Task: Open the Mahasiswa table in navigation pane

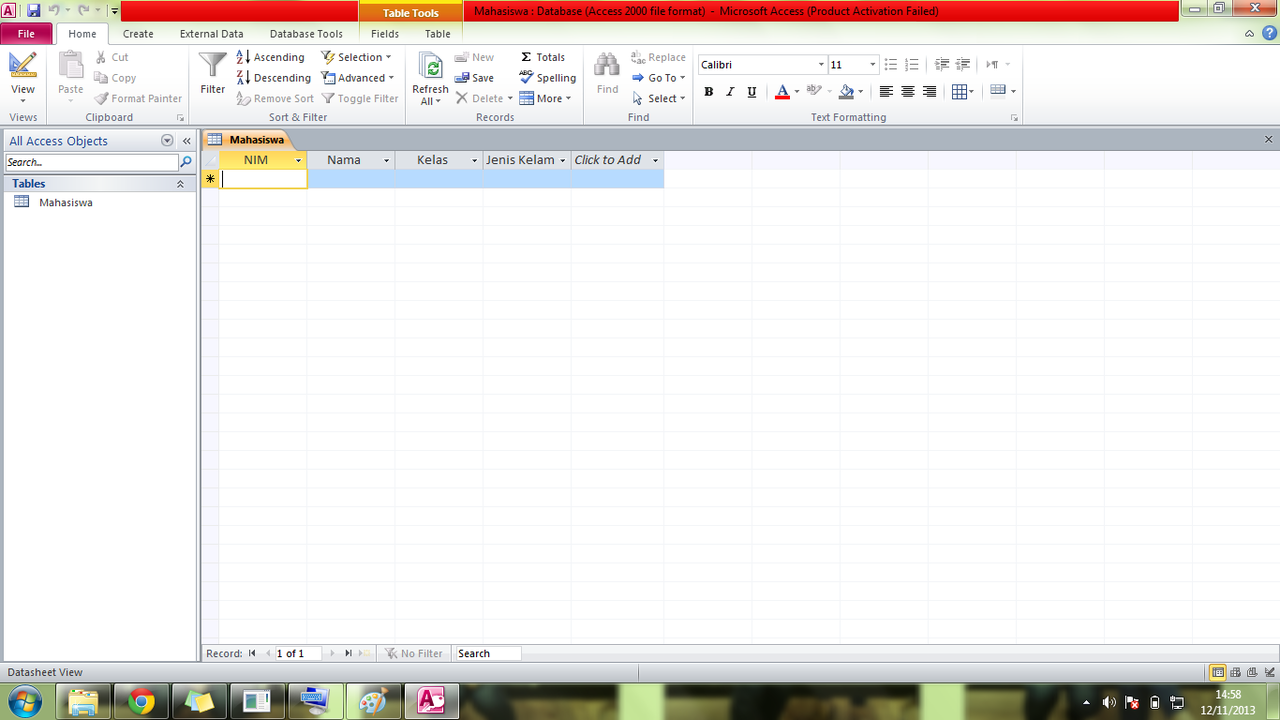Action: (66, 202)
